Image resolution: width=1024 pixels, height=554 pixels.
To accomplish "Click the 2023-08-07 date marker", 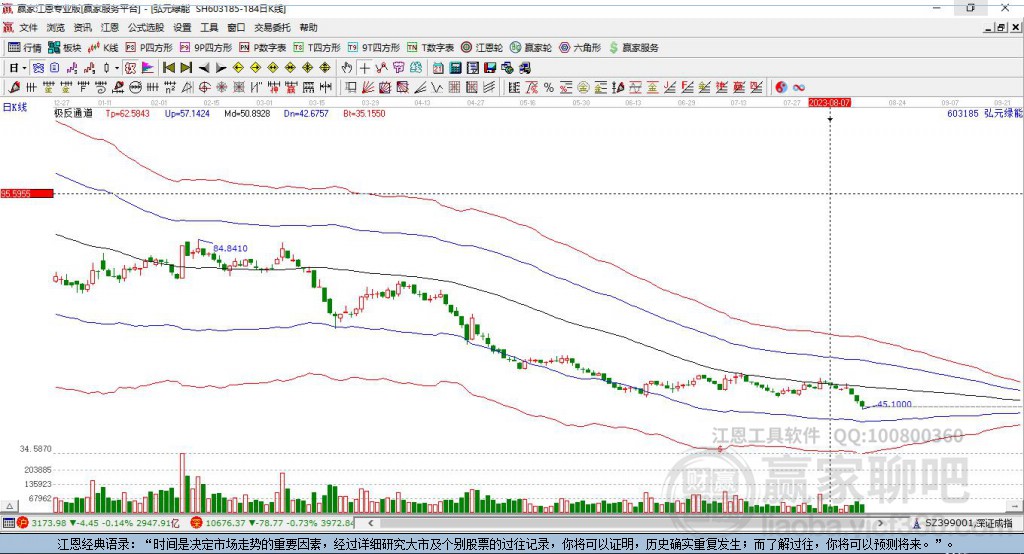I will coord(829,103).
